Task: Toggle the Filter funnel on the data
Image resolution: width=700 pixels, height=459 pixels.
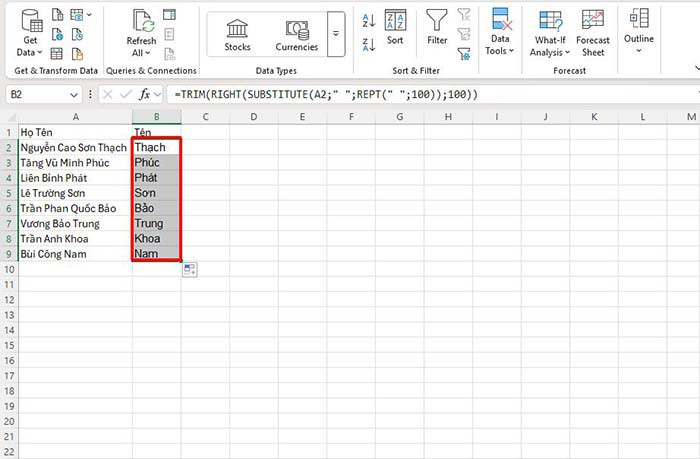Action: click(x=437, y=27)
